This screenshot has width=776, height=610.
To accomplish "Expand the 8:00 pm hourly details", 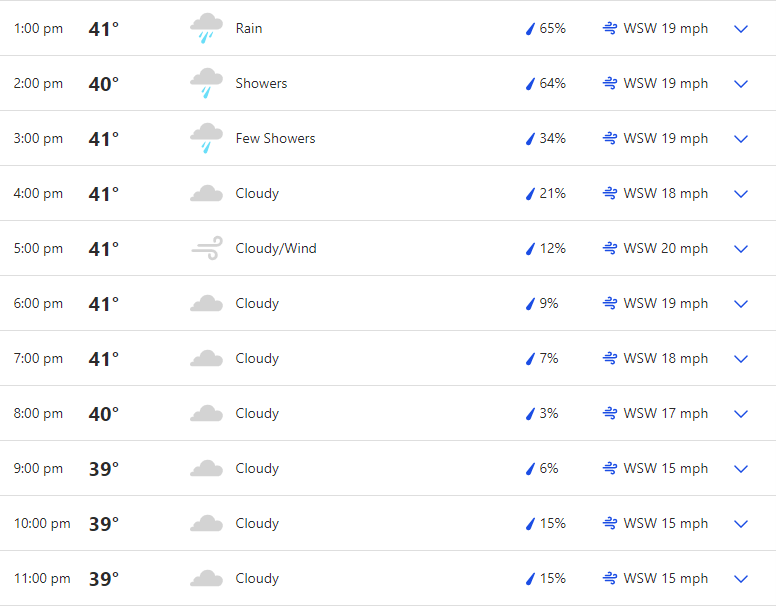I will coord(741,414).
